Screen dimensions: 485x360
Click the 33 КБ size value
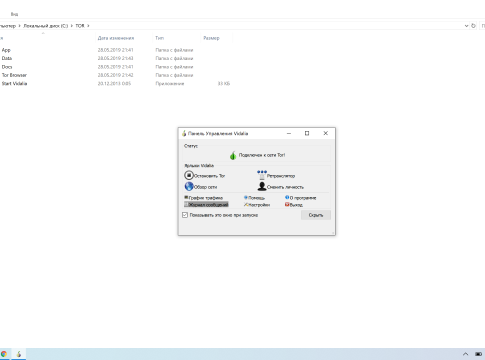(224, 83)
